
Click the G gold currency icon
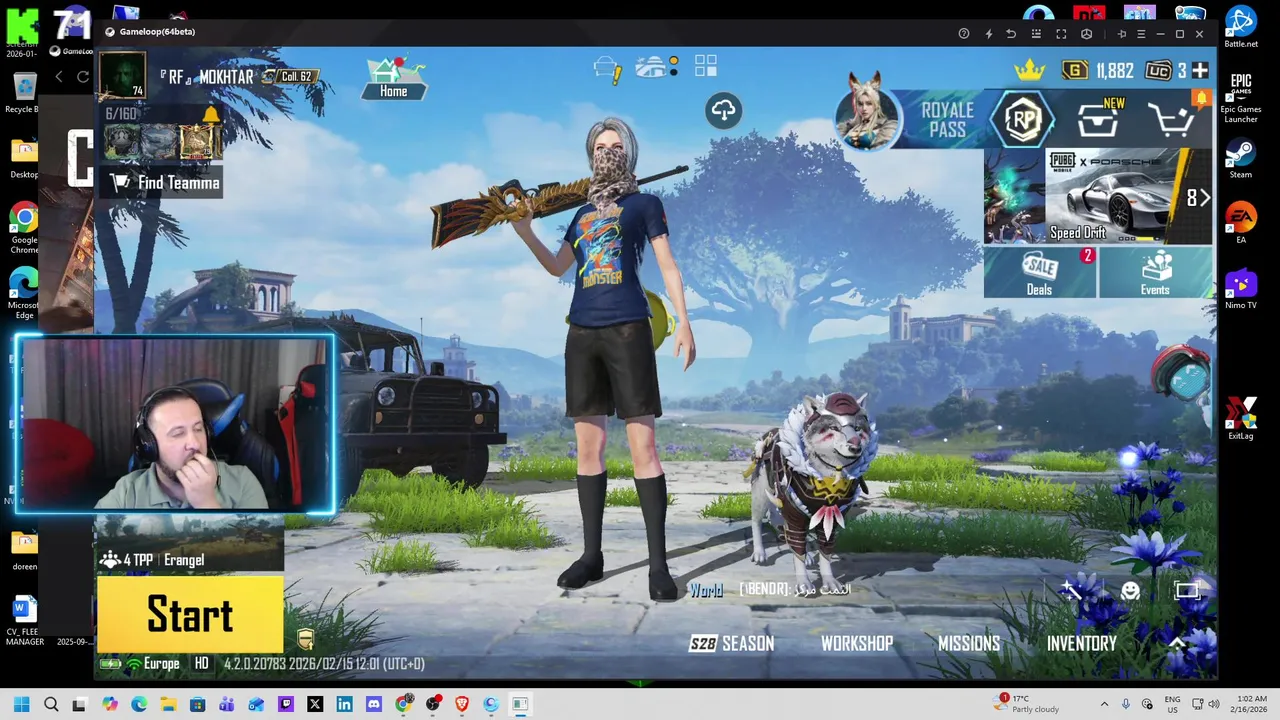tap(1075, 70)
